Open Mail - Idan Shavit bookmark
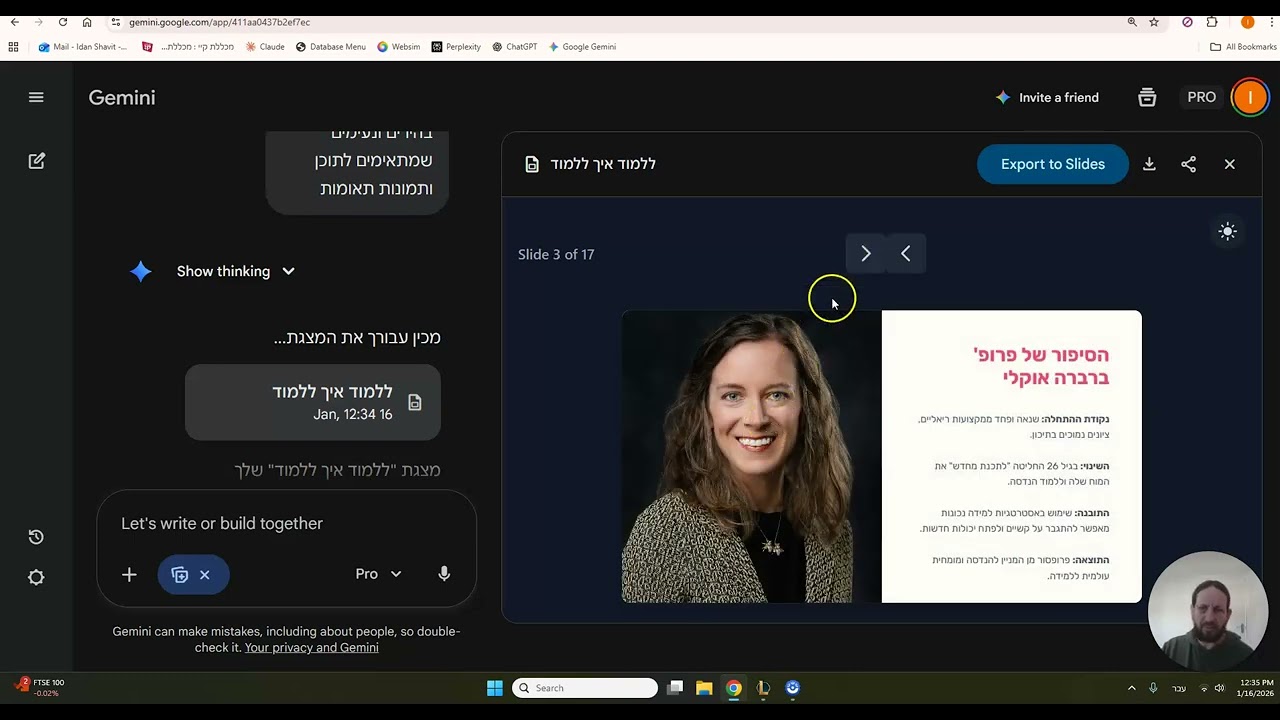 click(x=82, y=46)
